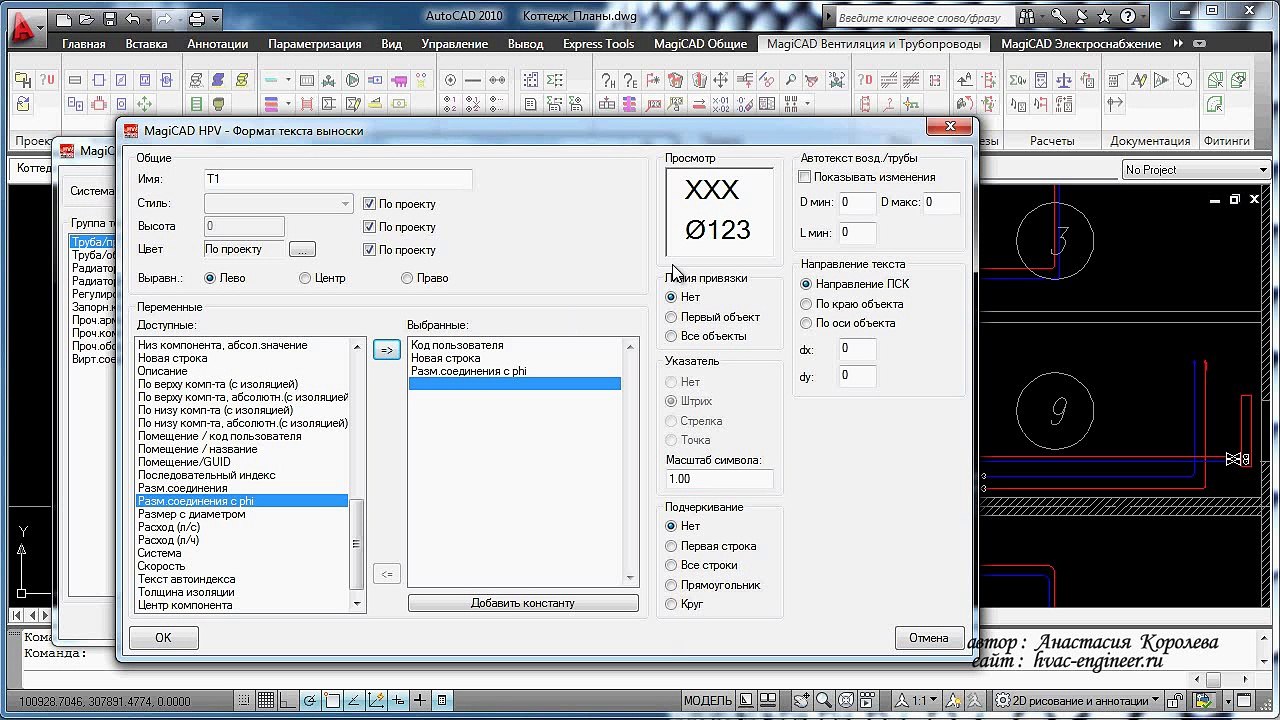The image size is (1280, 720).
Task: Select 'Круг' underline option
Action: coord(672,604)
